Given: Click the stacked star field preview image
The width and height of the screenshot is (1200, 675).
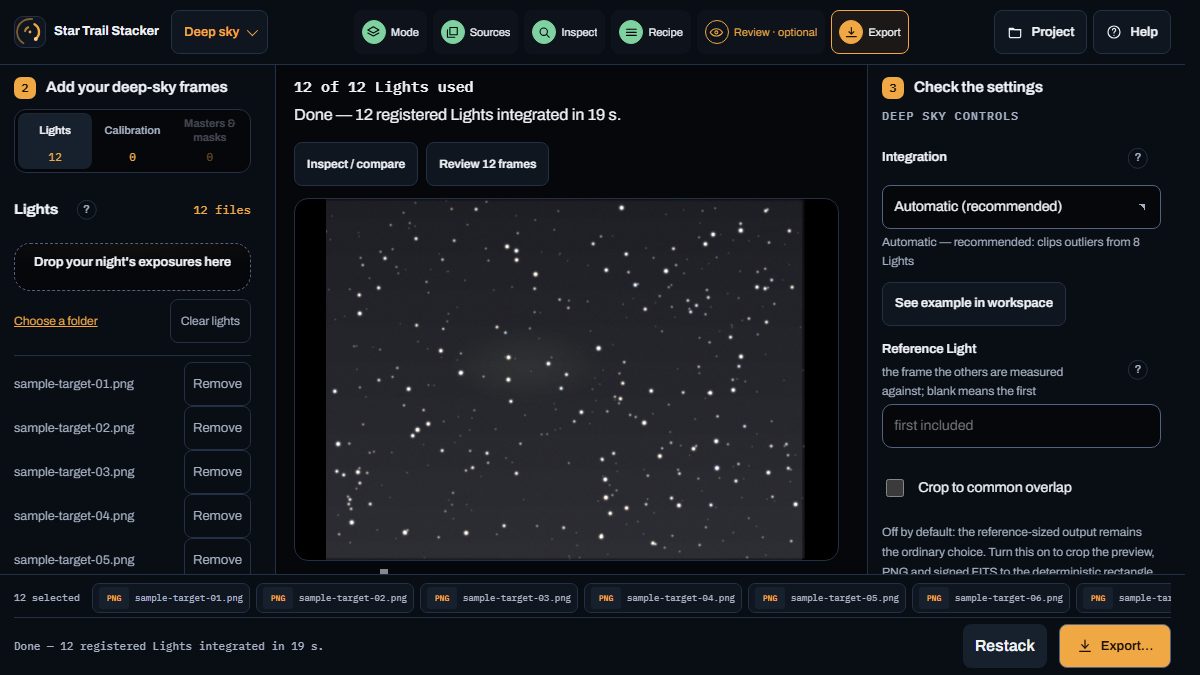Looking at the screenshot, I should [566, 379].
